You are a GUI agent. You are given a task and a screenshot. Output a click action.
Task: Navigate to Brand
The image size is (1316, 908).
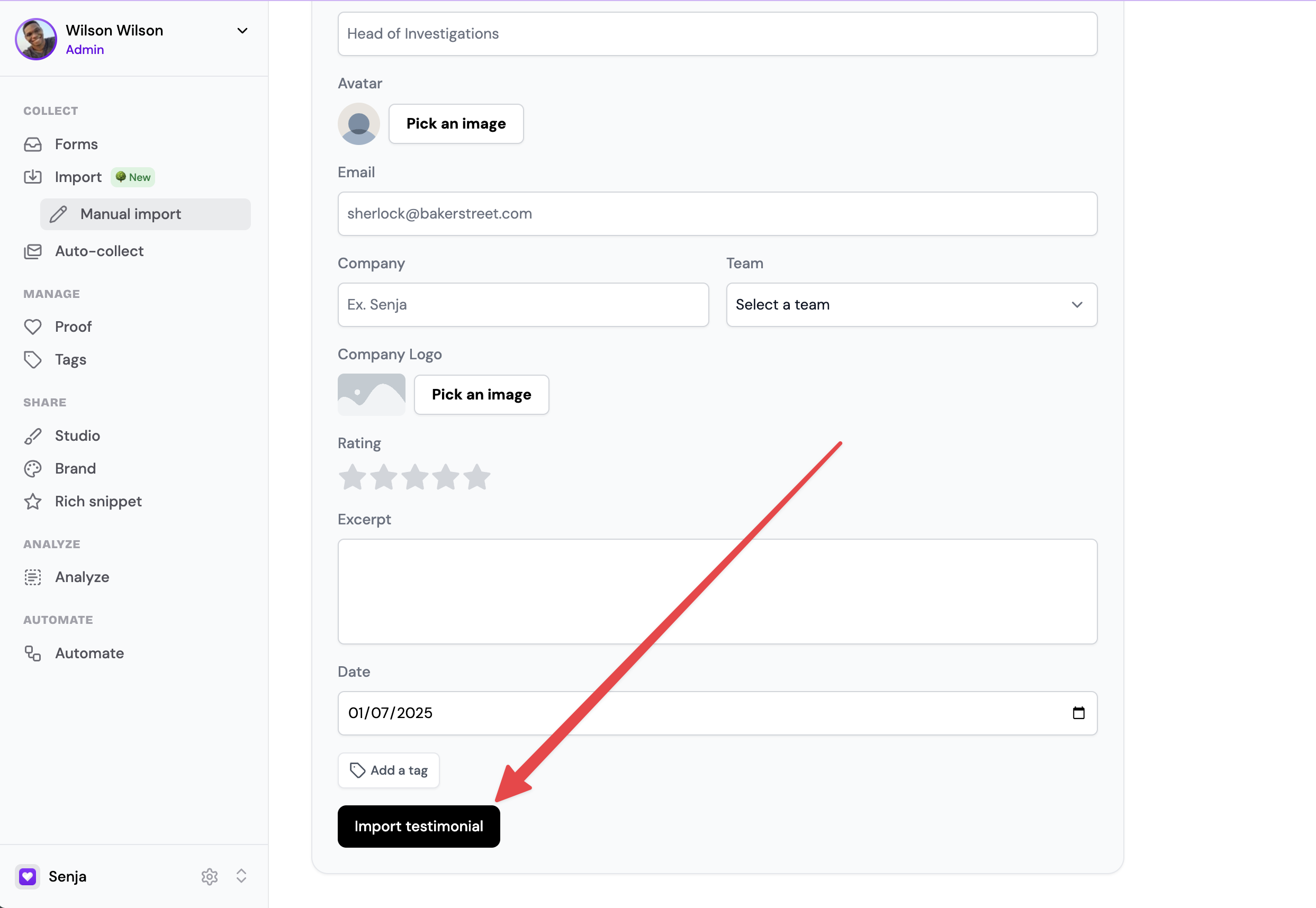(75, 469)
